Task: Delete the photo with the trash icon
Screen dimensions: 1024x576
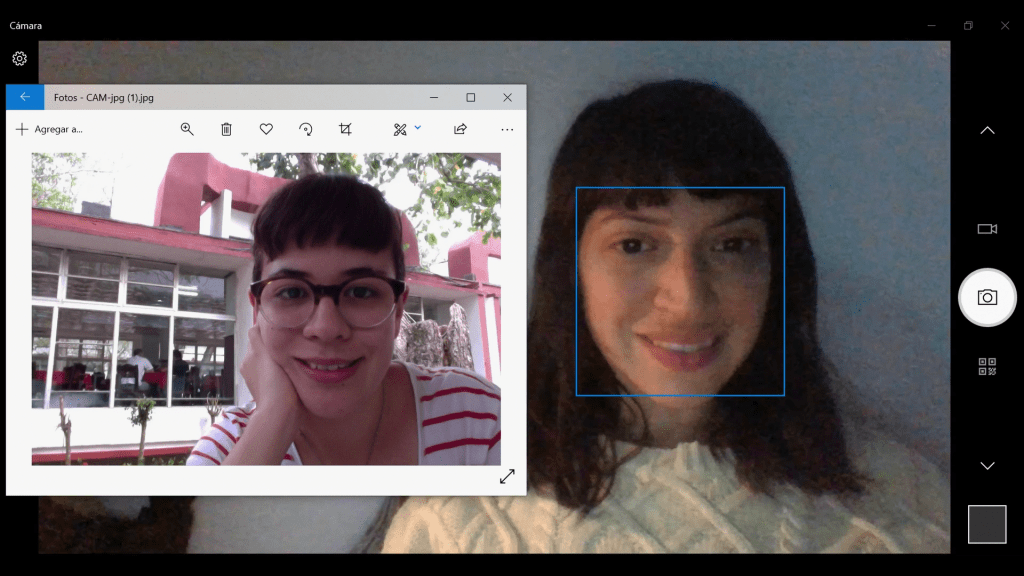Action: coord(226,129)
